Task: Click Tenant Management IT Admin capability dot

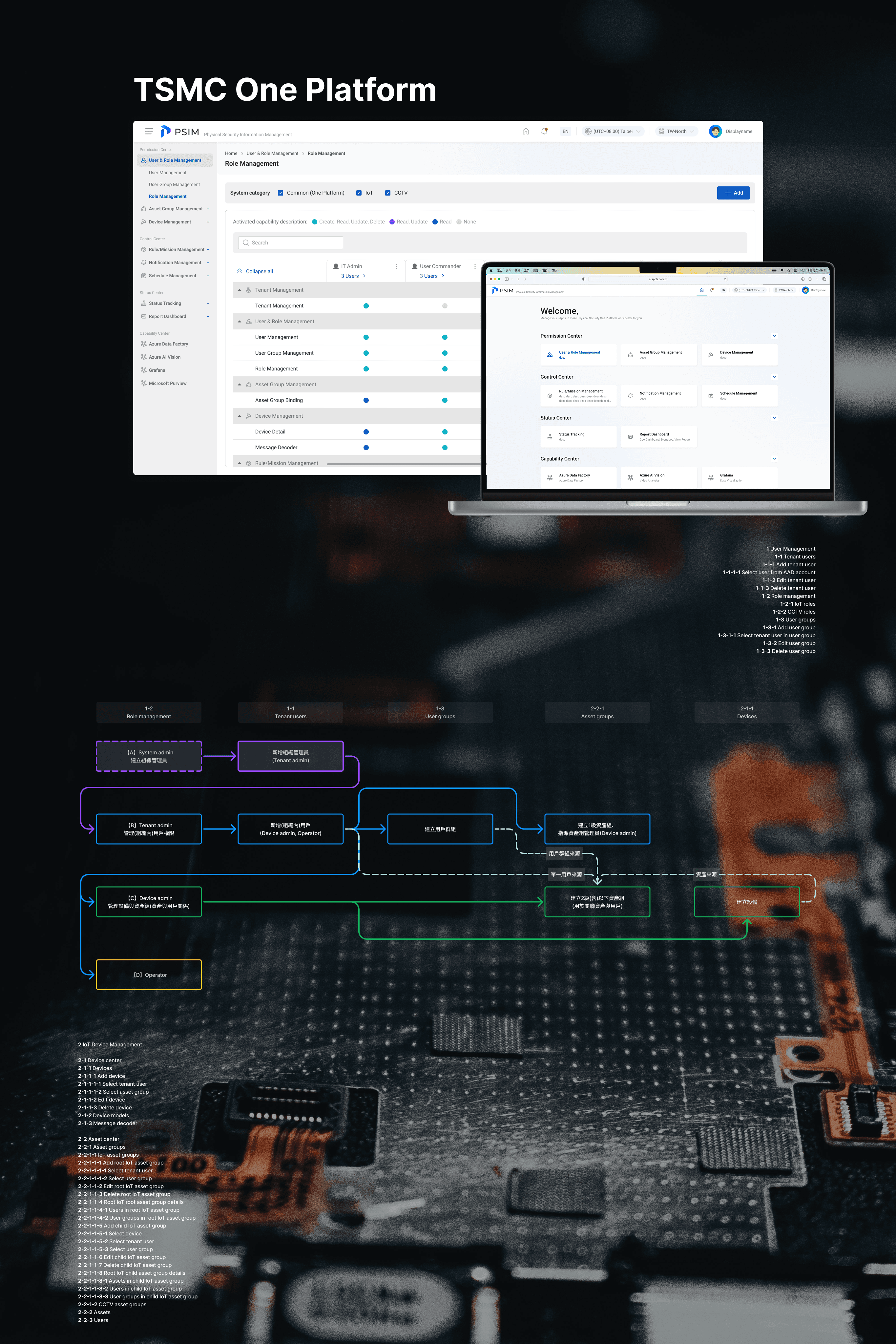Action: tap(366, 306)
